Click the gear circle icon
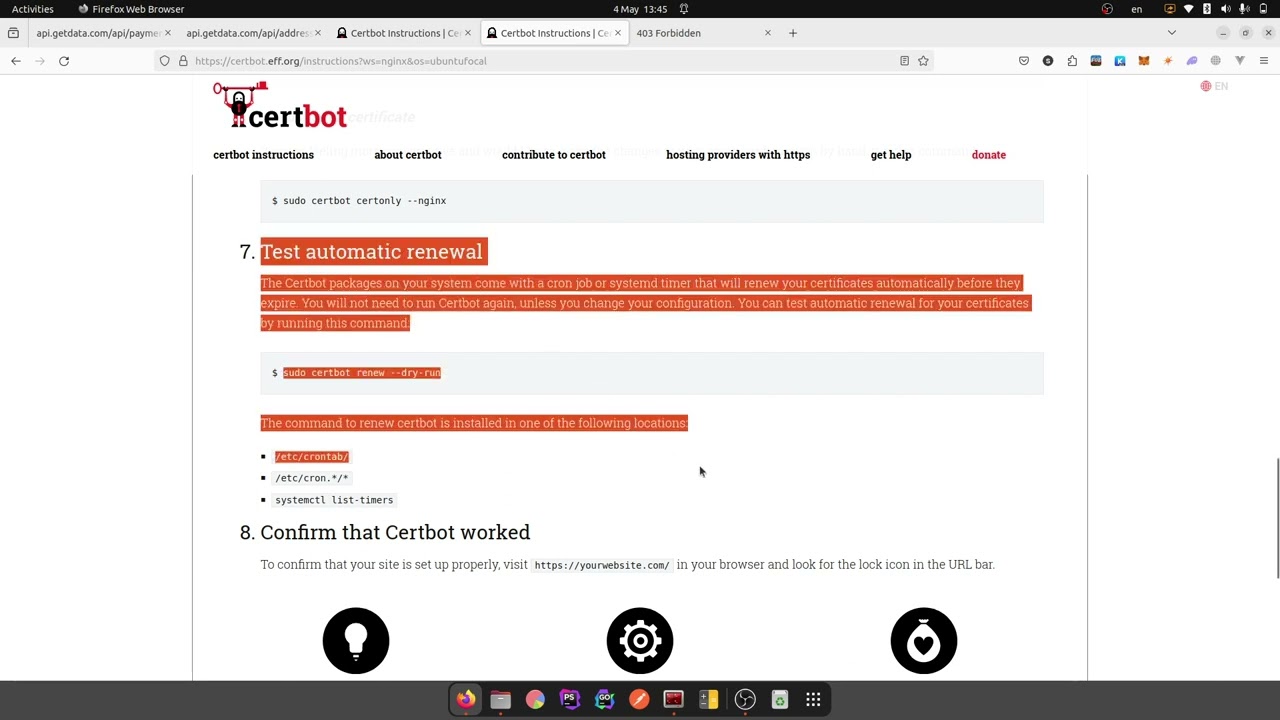 640,641
